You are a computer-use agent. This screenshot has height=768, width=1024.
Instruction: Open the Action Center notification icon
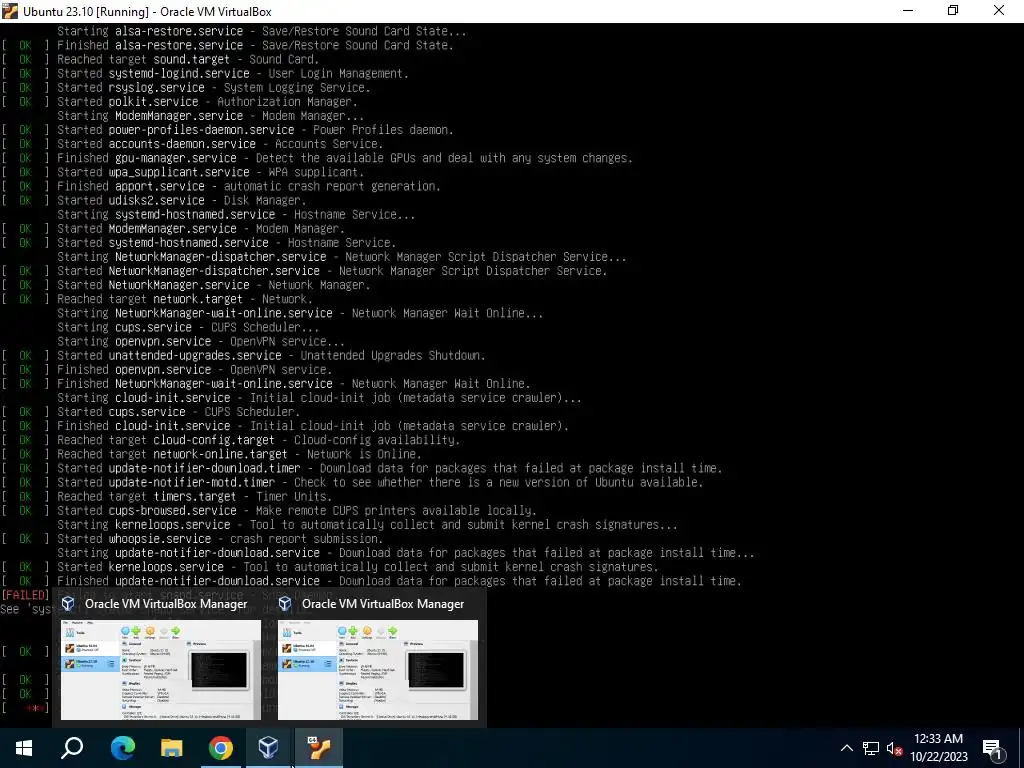click(993, 748)
